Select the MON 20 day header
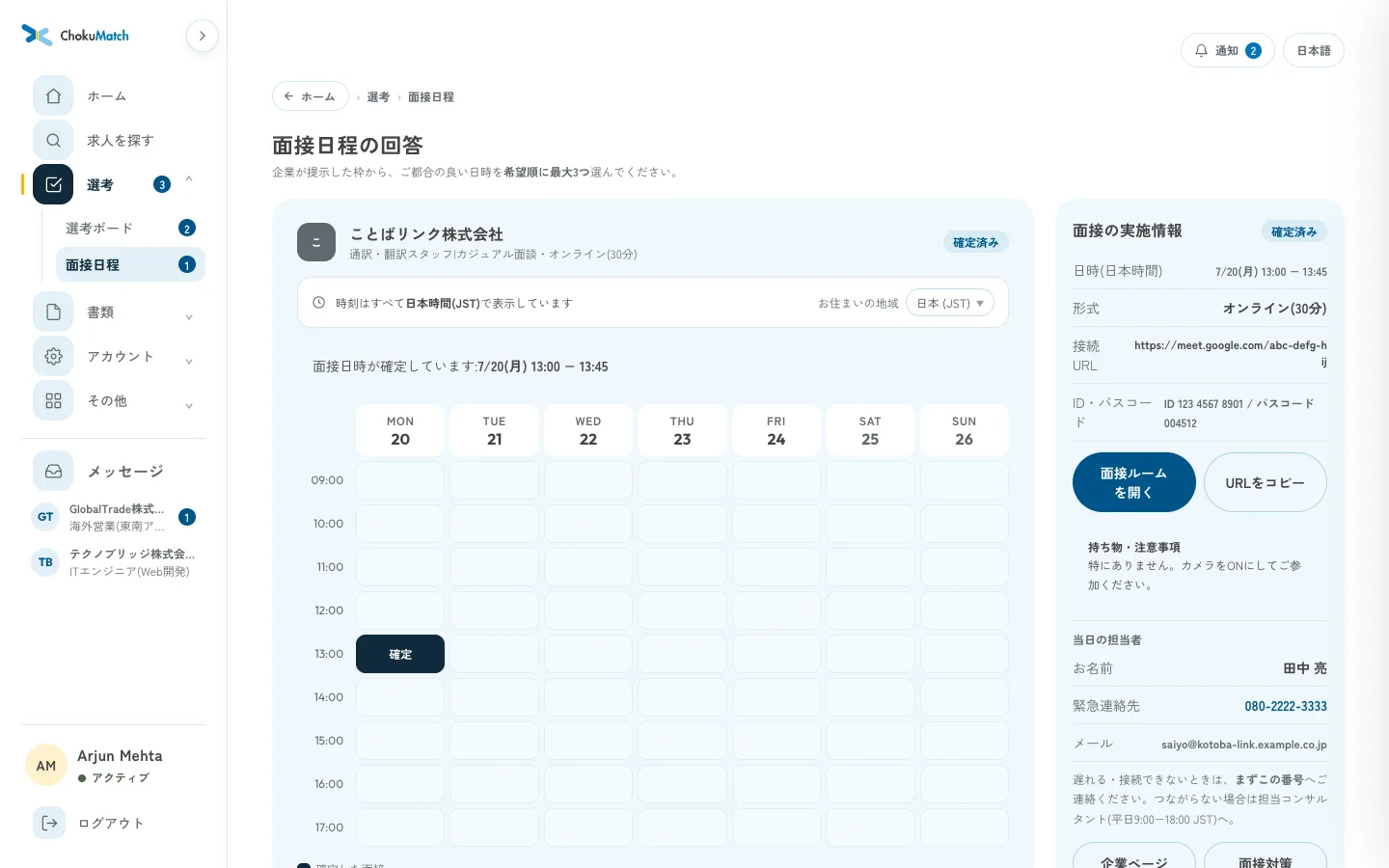The image size is (1389, 868). click(x=400, y=430)
